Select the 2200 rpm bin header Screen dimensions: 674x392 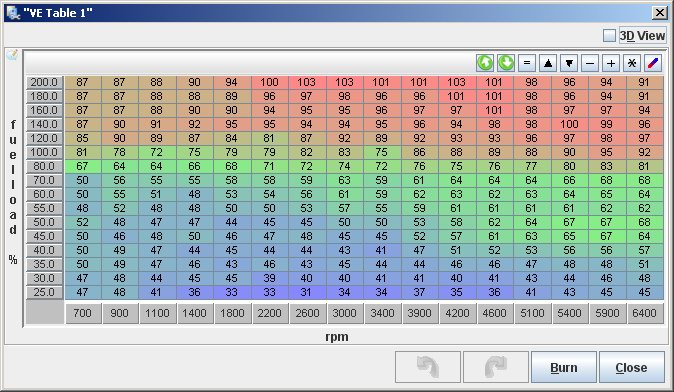[x=270, y=313]
